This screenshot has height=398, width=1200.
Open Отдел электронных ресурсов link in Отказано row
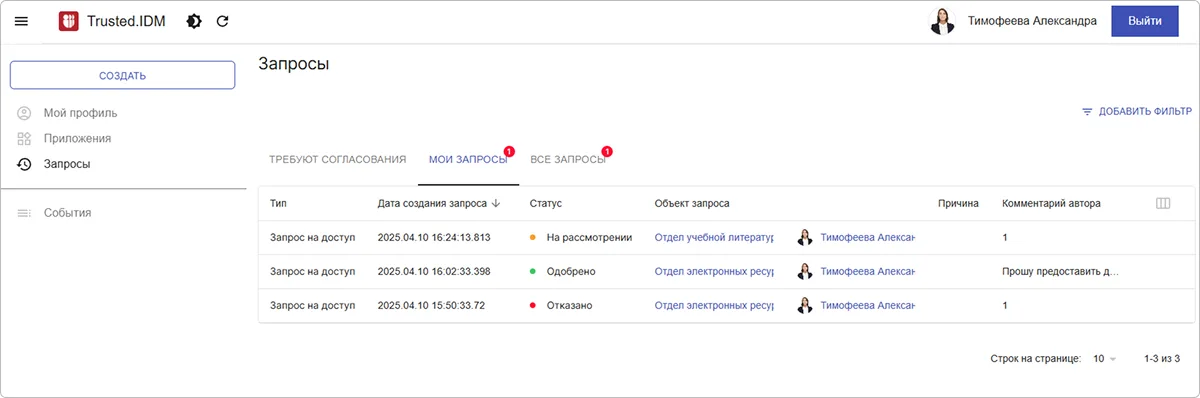click(x=715, y=305)
